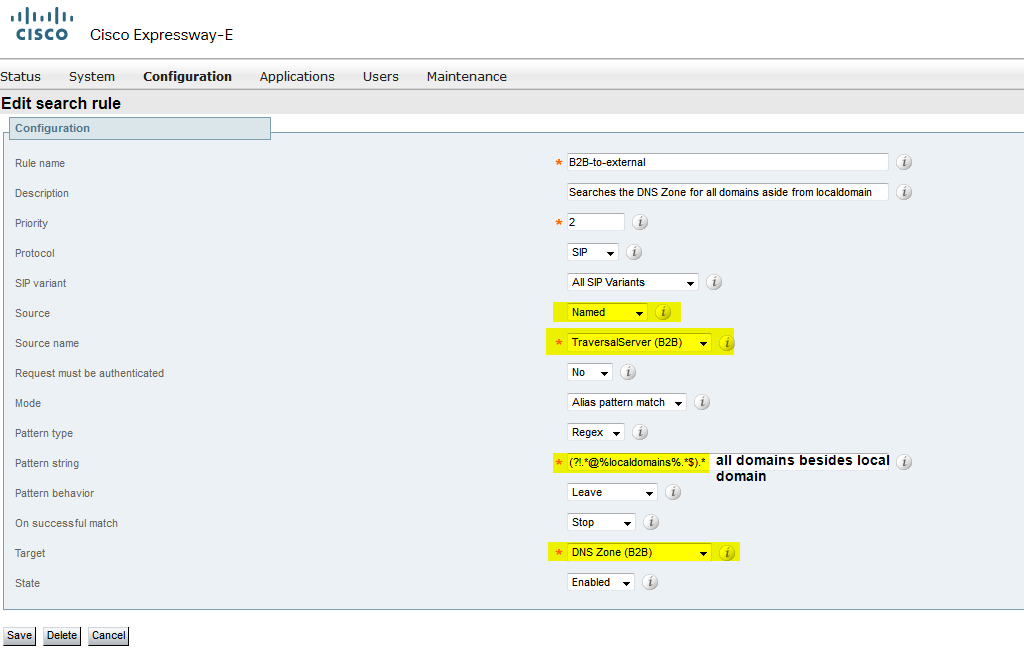This screenshot has height=664, width=1024.
Task: Open the Users menu
Action: [x=381, y=76]
